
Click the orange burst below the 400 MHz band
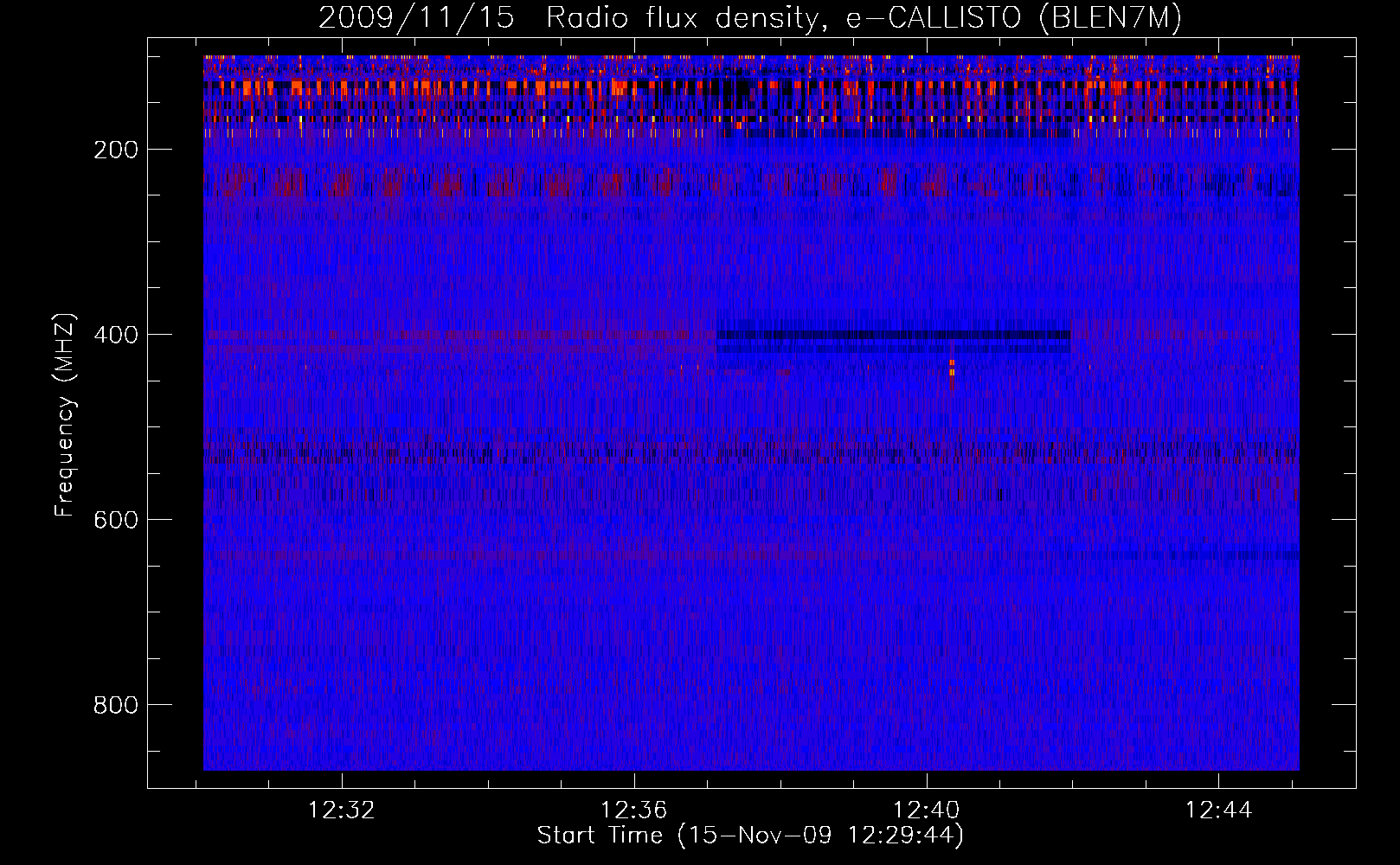952,369
